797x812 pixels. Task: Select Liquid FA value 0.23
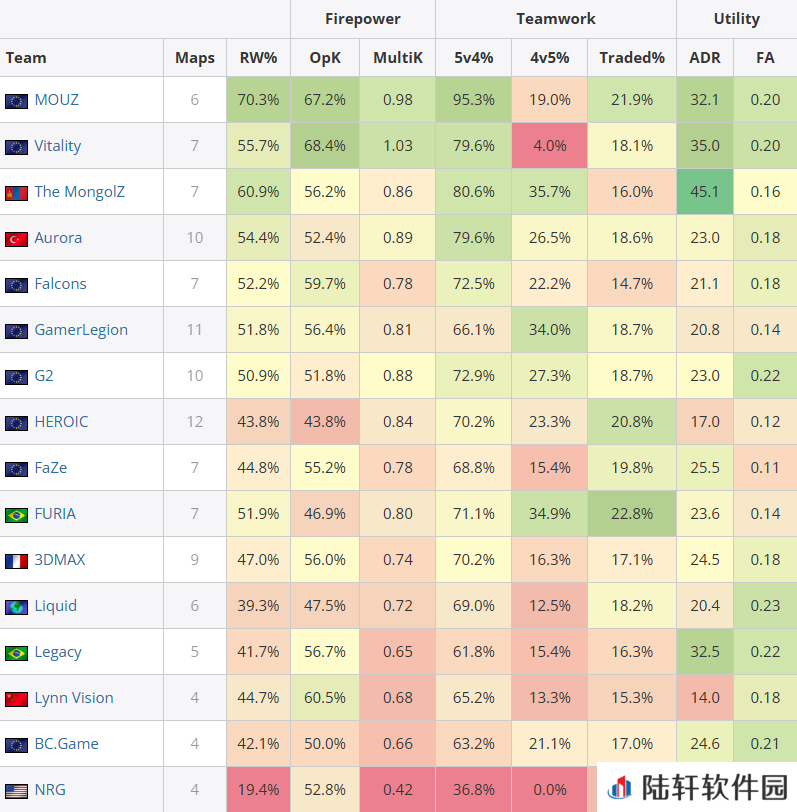[765, 606]
